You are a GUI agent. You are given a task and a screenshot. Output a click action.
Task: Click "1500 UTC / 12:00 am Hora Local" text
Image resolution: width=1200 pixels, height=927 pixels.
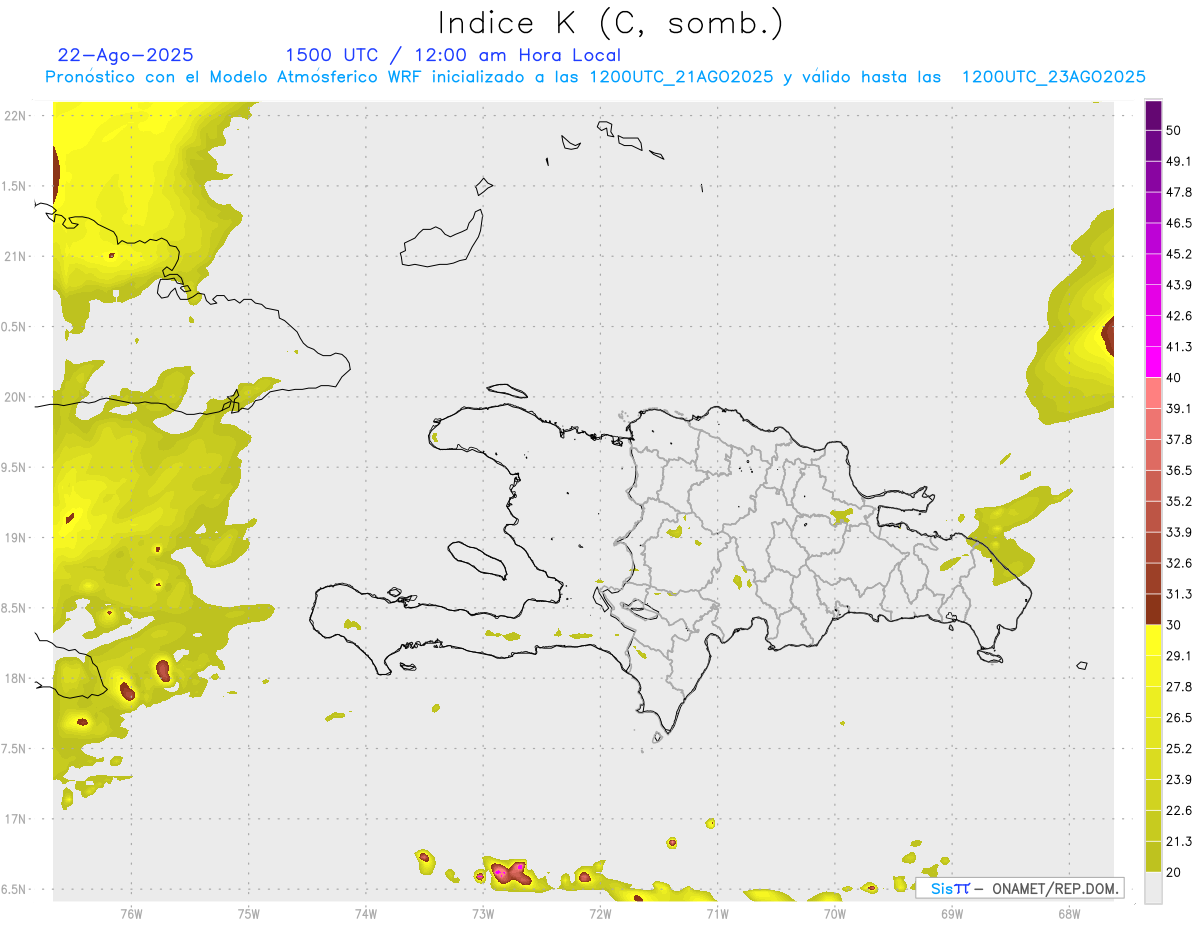(x=453, y=55)
